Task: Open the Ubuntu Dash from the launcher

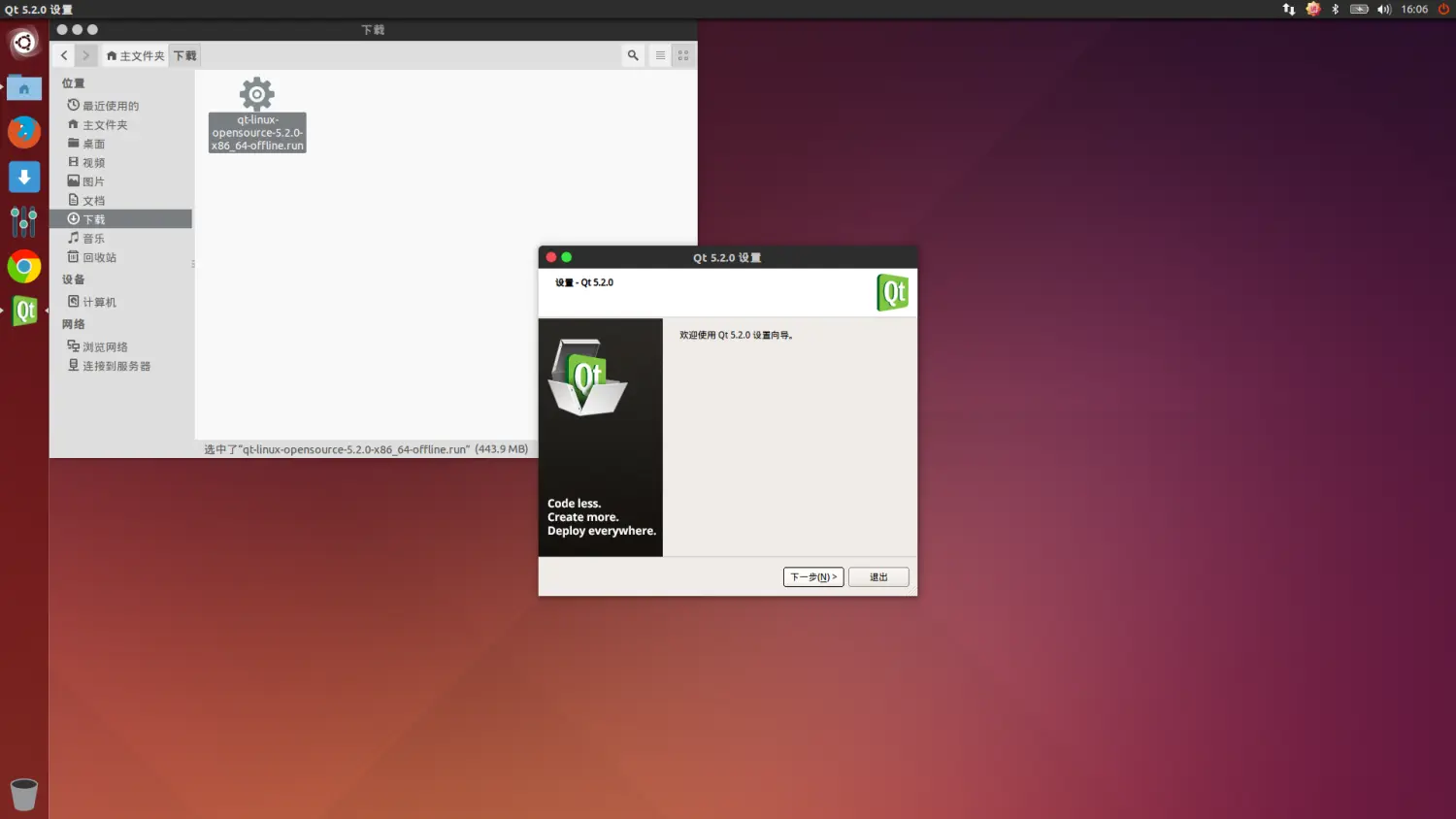Action: [24, 43]
